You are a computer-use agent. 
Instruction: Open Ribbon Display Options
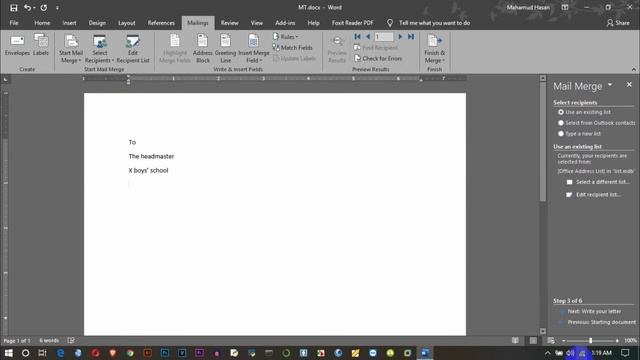pyautogui.click(x=564, y=7)
